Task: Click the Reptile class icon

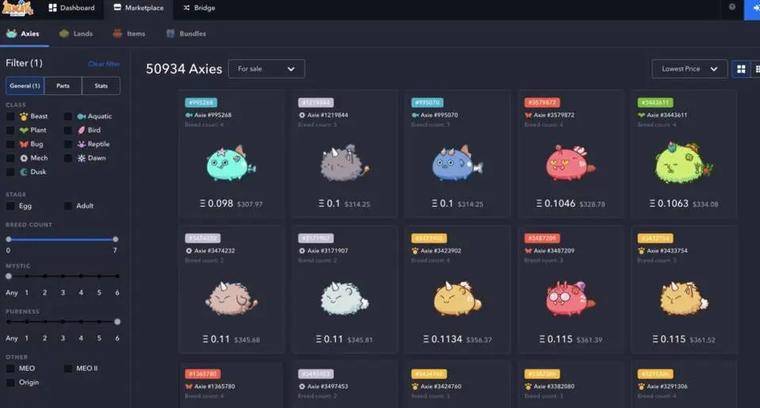Action: tap(81, 144)
